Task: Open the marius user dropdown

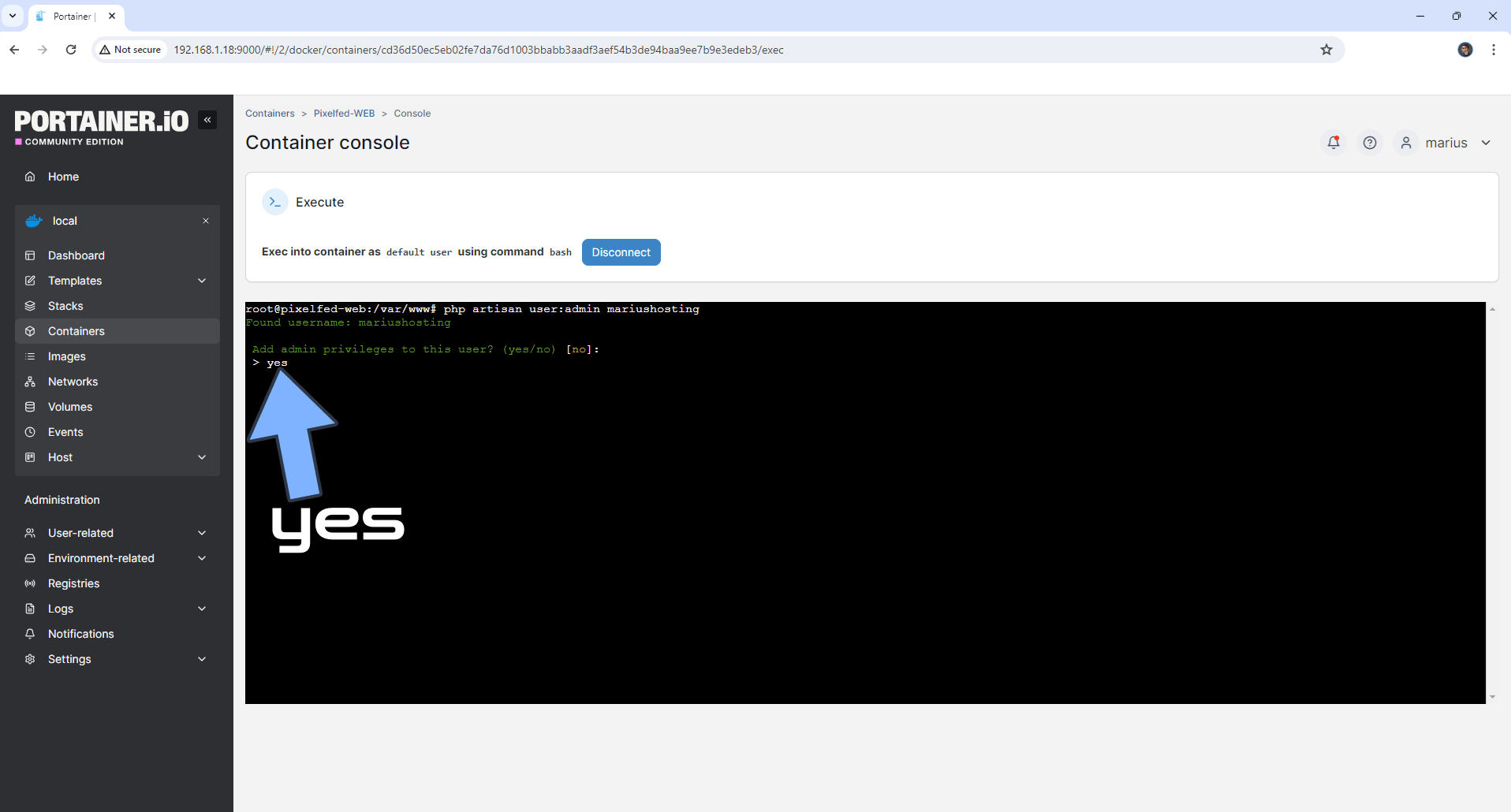Action: pos(1446,143)
